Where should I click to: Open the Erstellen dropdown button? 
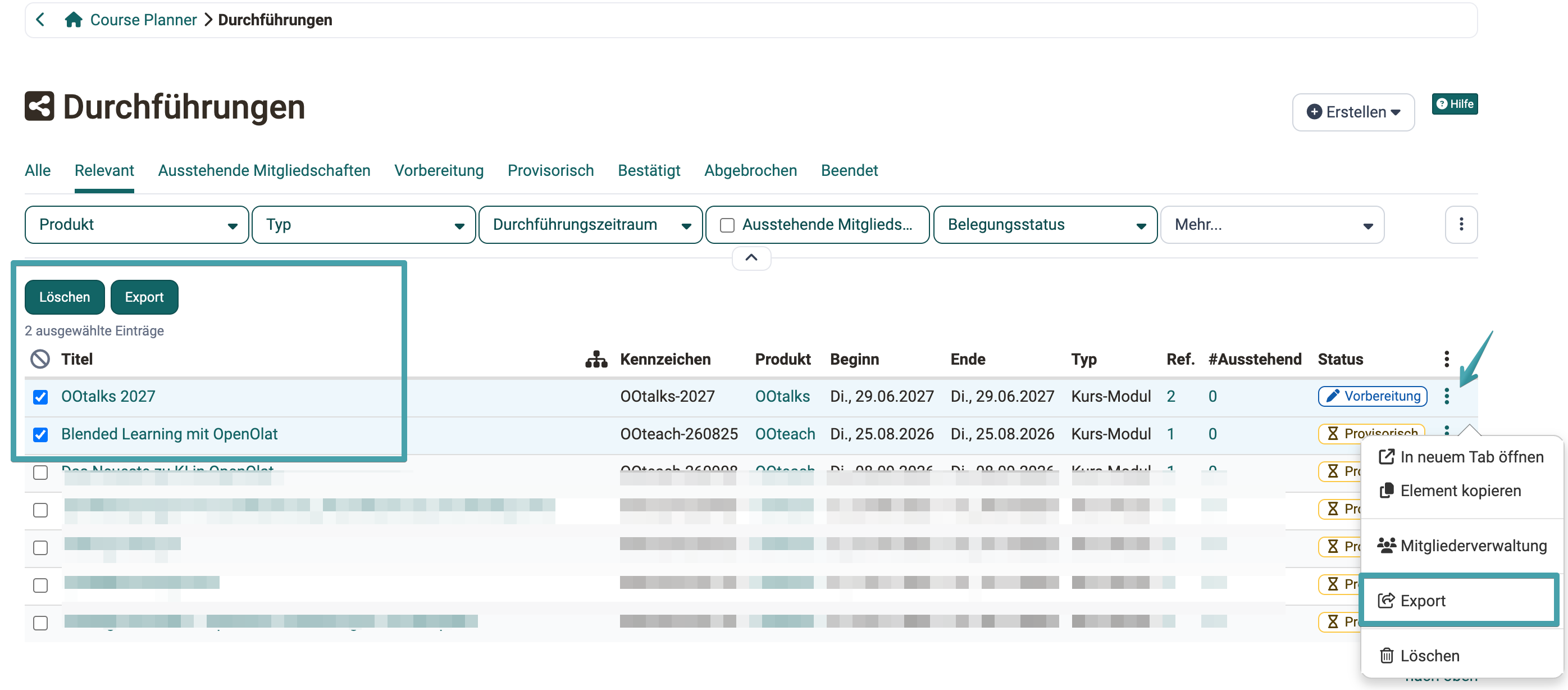(x=1353, y=112)
